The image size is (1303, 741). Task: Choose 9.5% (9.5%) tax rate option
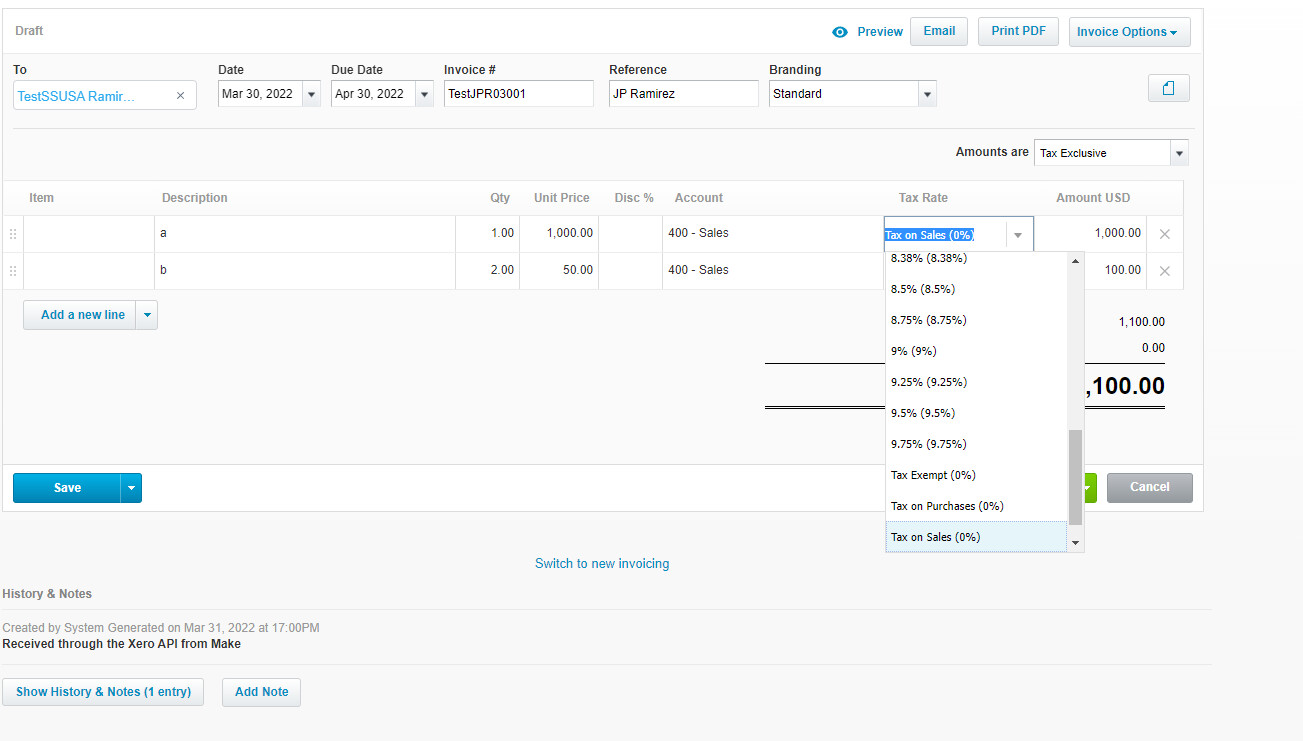click(x=922, y=413)
